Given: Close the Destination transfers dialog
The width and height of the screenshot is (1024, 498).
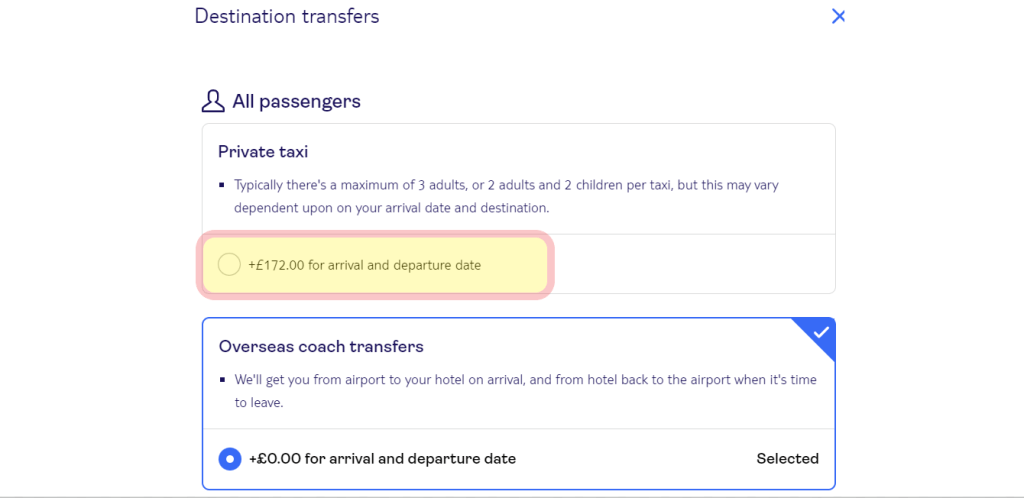Looking at the screenshot, I should (839, 16).
